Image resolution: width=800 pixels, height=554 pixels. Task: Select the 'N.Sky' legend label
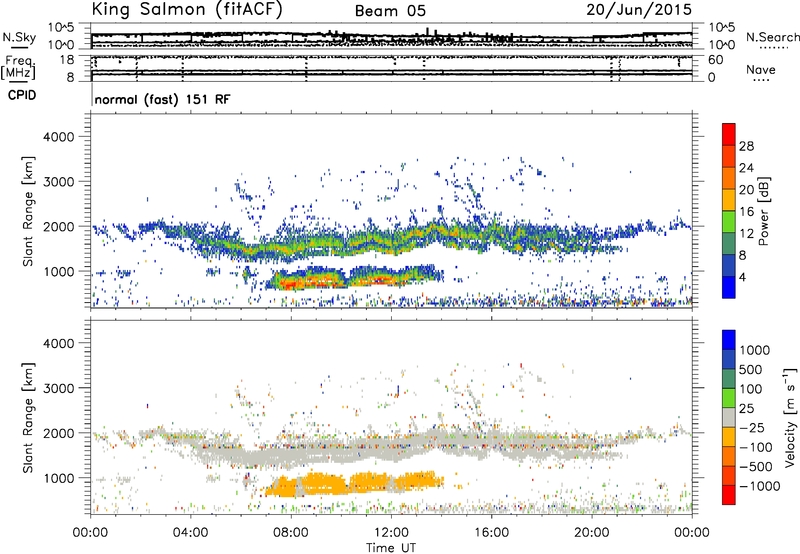(19, 37)
